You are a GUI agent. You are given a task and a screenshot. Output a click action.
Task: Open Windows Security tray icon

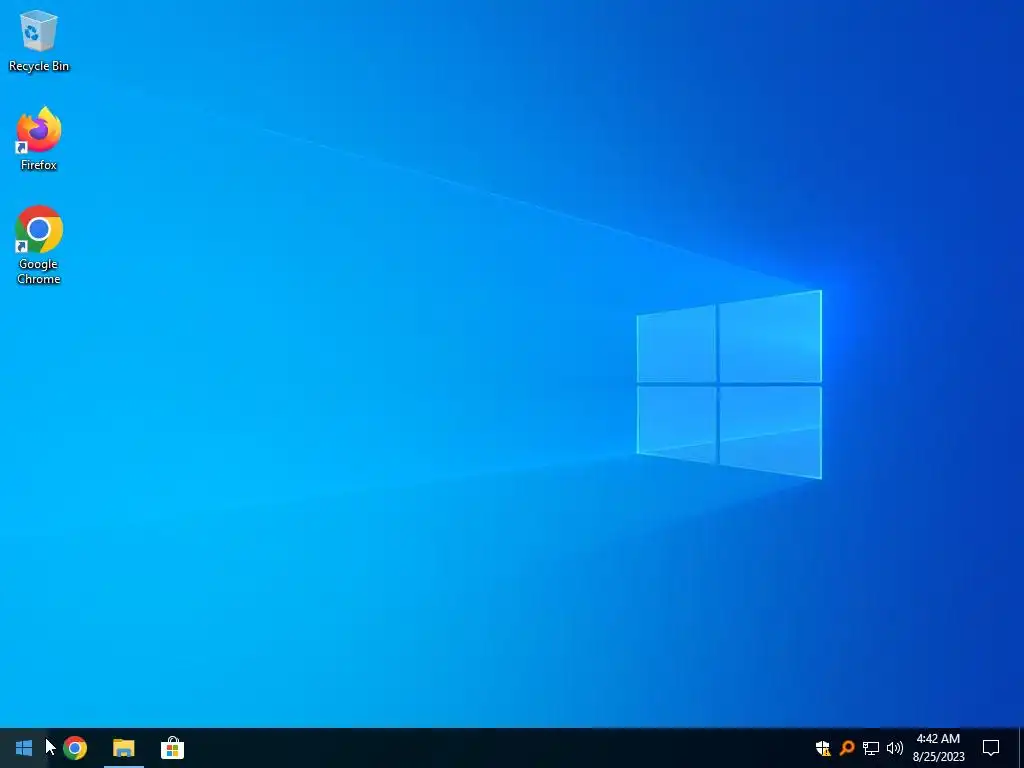823,748
